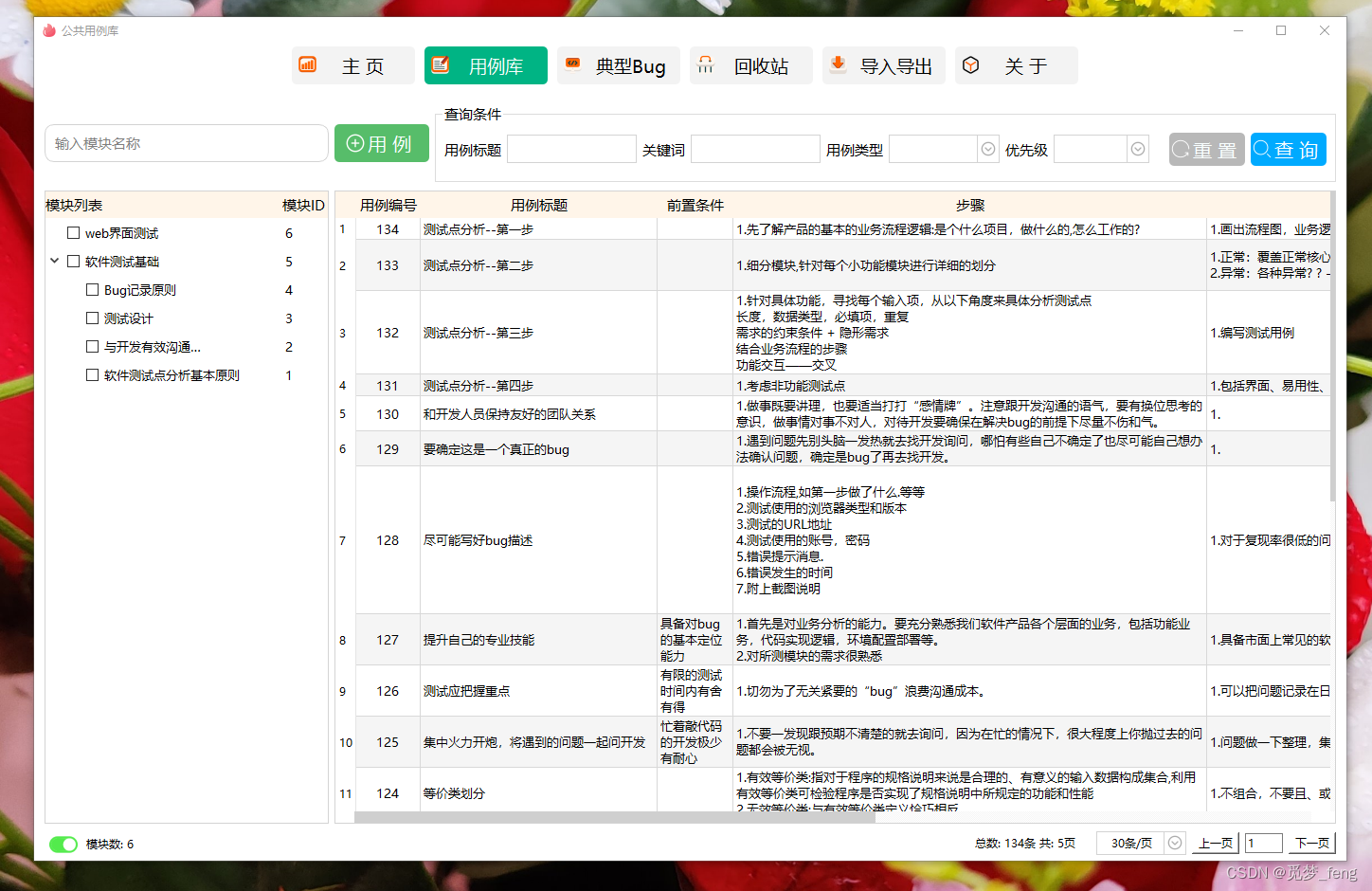Toggle the green switch beside 模块数

click(x=63, y=844)
